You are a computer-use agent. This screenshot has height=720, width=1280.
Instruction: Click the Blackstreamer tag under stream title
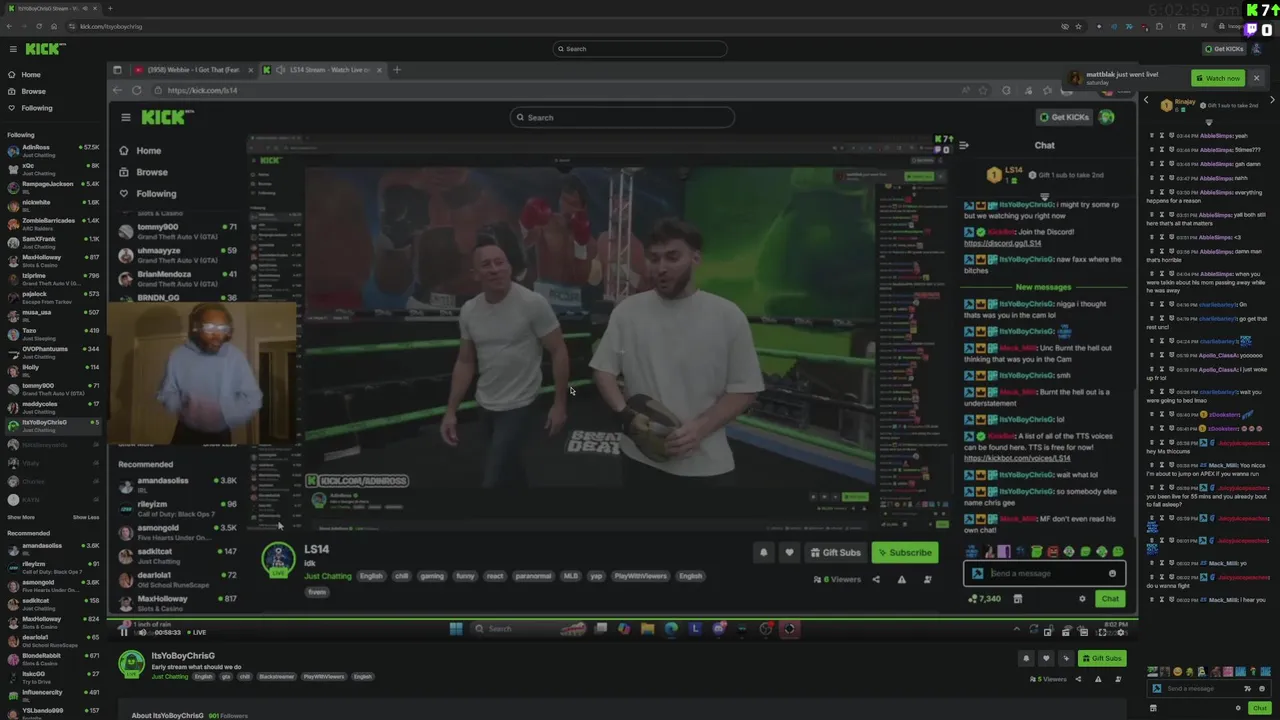click(x=277, y=677)
